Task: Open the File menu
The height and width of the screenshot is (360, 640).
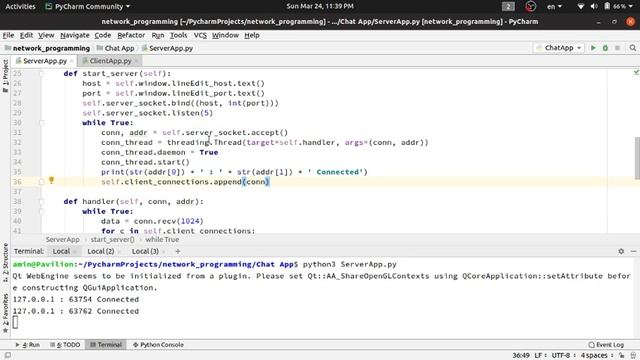Action: click(8, 35)
